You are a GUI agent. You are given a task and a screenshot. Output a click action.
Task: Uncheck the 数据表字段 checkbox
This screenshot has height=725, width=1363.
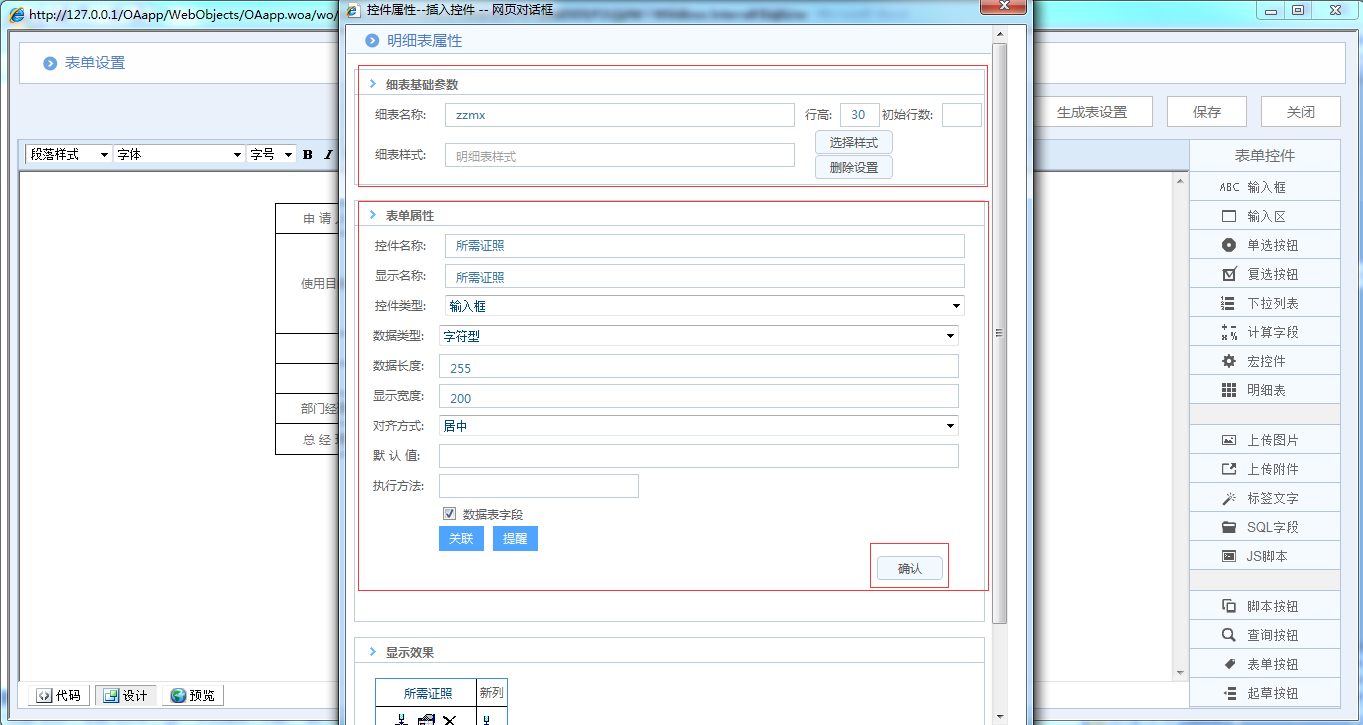tap(450, 513)
